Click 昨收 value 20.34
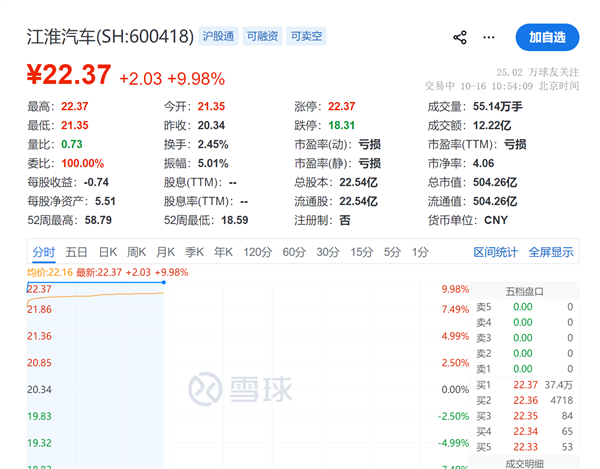 [x=211, y=125]
